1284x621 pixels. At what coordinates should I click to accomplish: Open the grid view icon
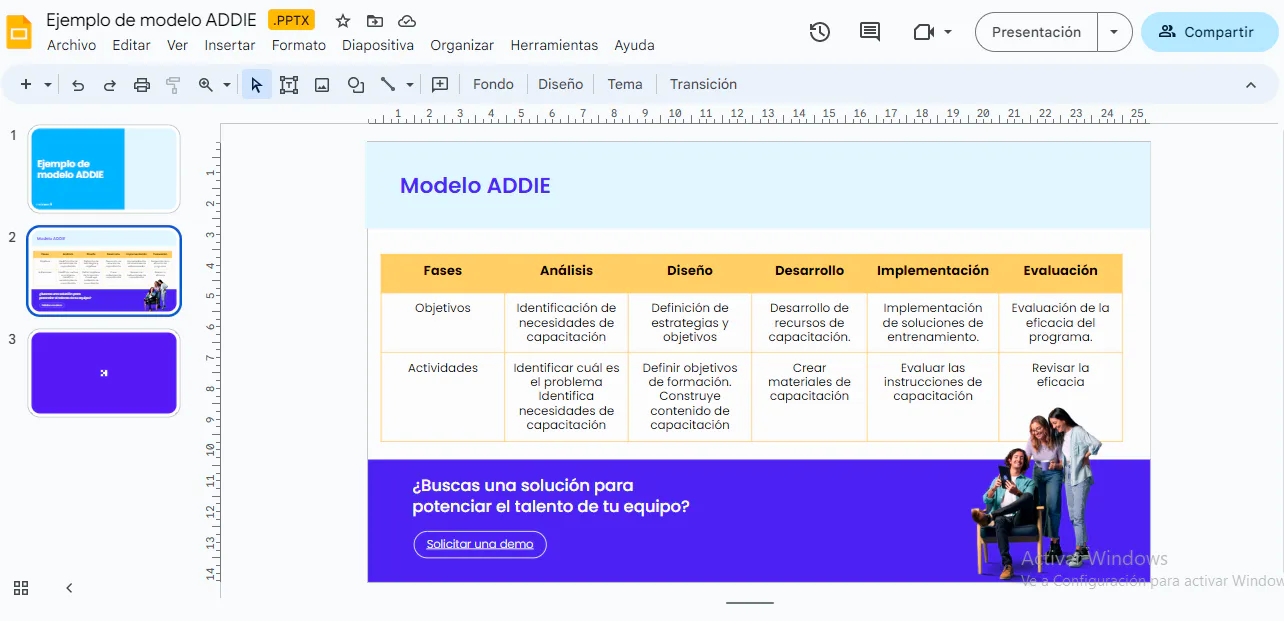click(x=21, y=588)
